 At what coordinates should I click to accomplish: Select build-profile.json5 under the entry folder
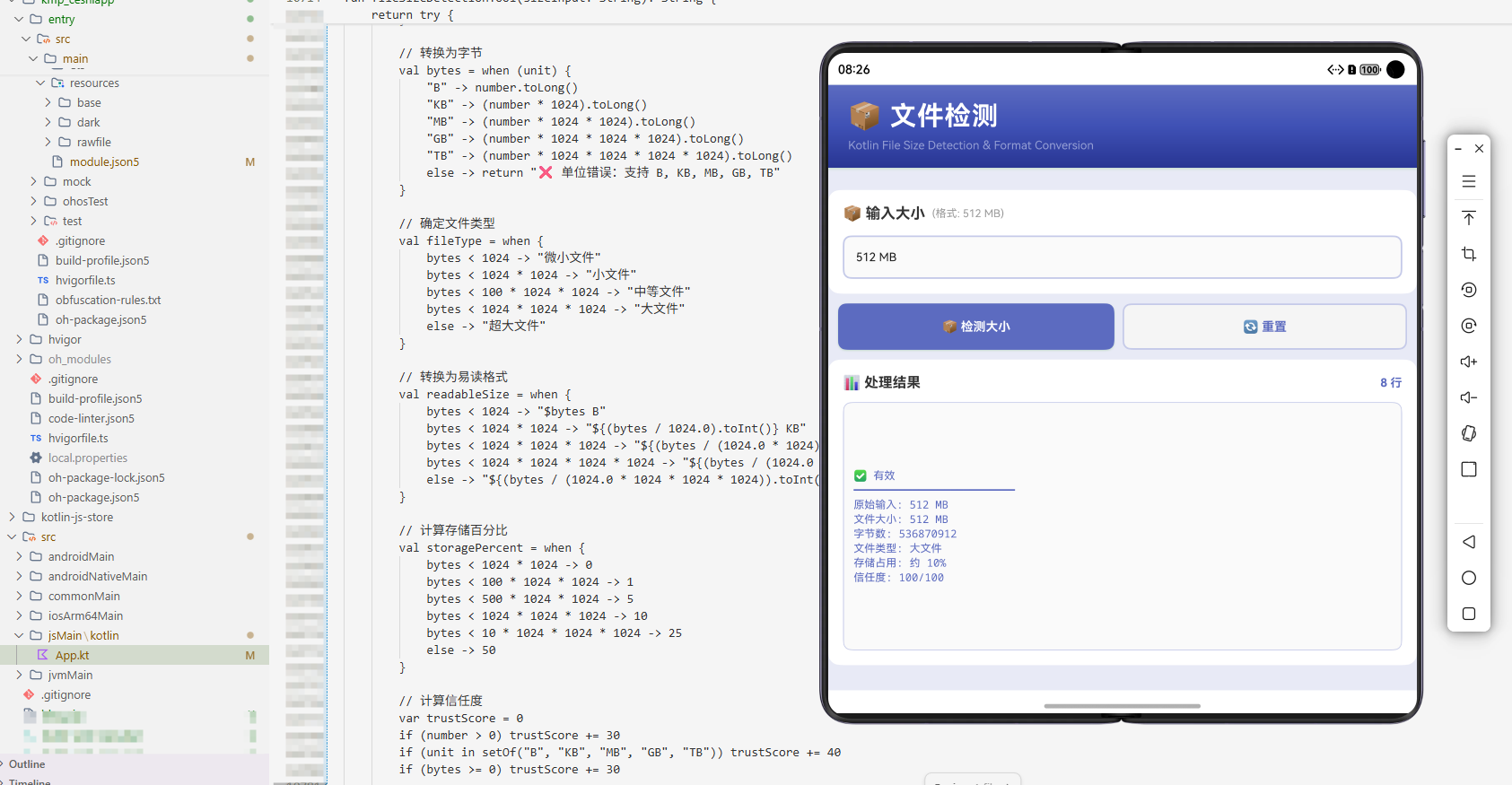[x=102, y=260]
